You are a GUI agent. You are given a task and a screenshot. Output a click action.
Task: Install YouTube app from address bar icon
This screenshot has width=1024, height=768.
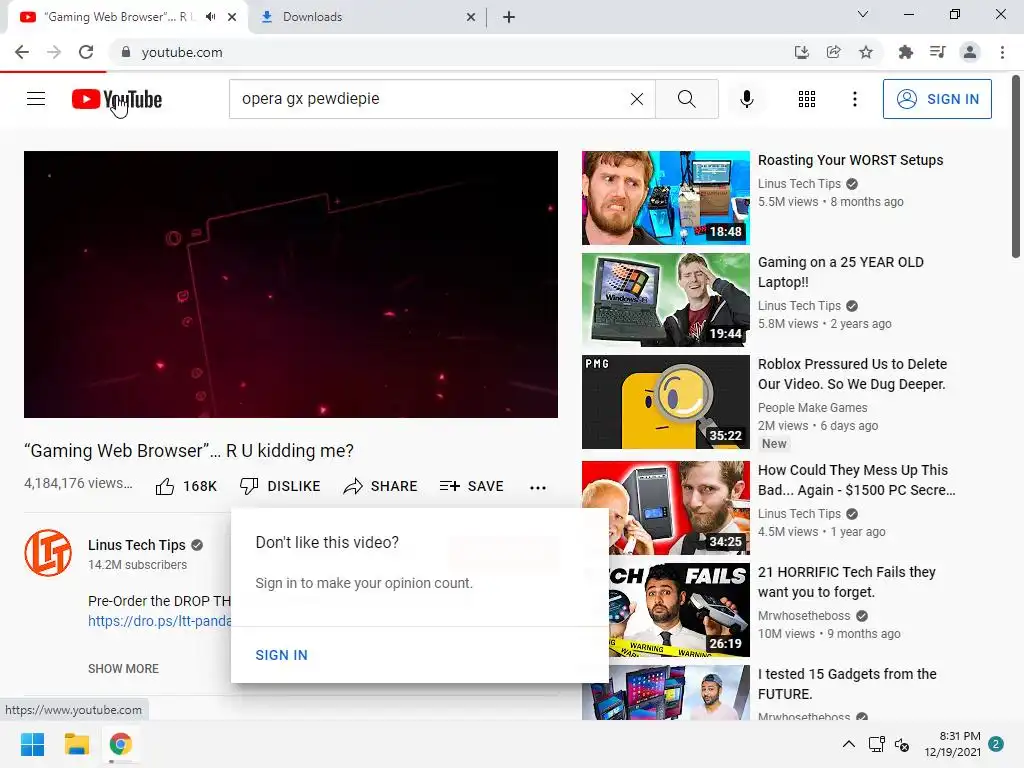pyautogui.click(x=801, y=52)
